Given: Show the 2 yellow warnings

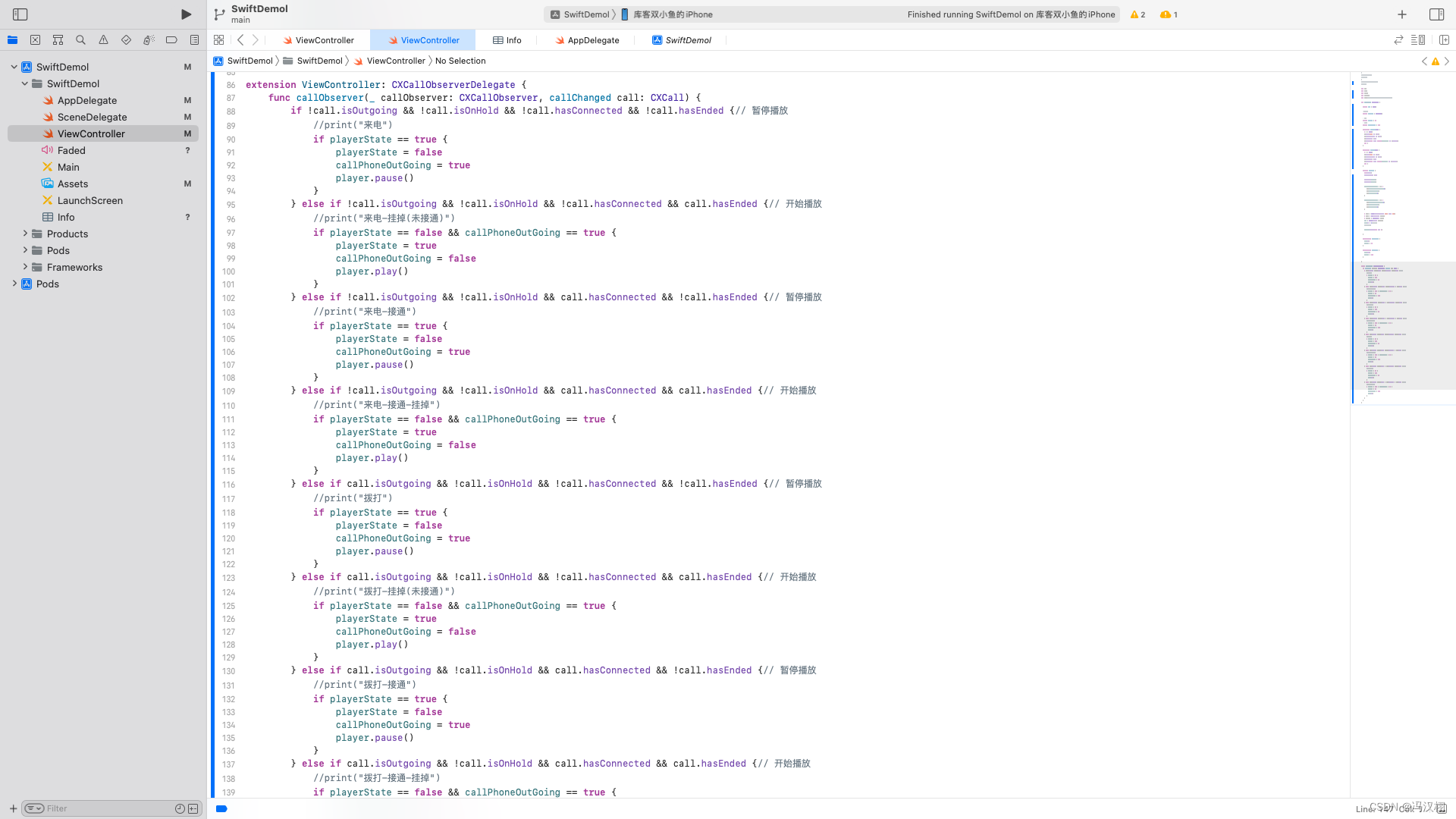Looking at the screenshot, I should [x=1137, y=14].
